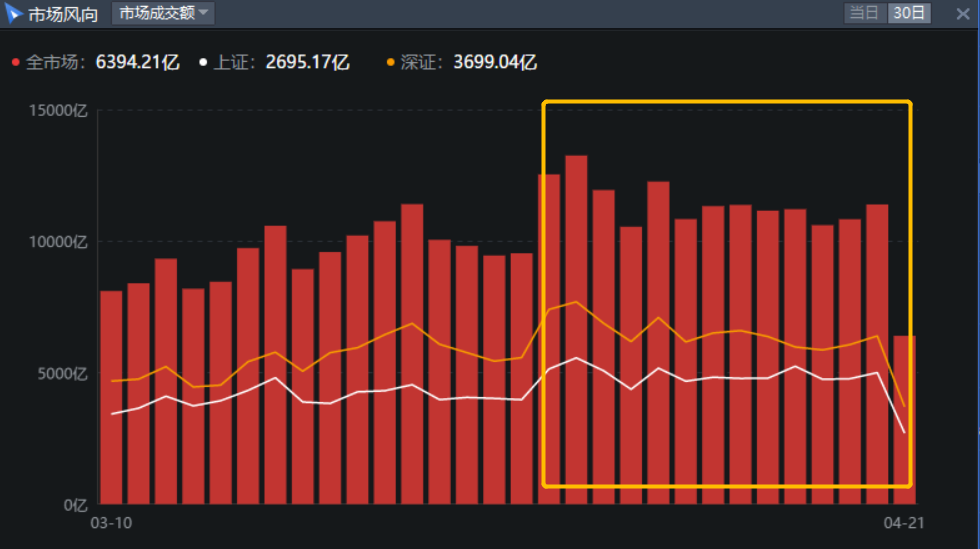
Task: Close the 市场风向 panel
Action: [963, 14]
